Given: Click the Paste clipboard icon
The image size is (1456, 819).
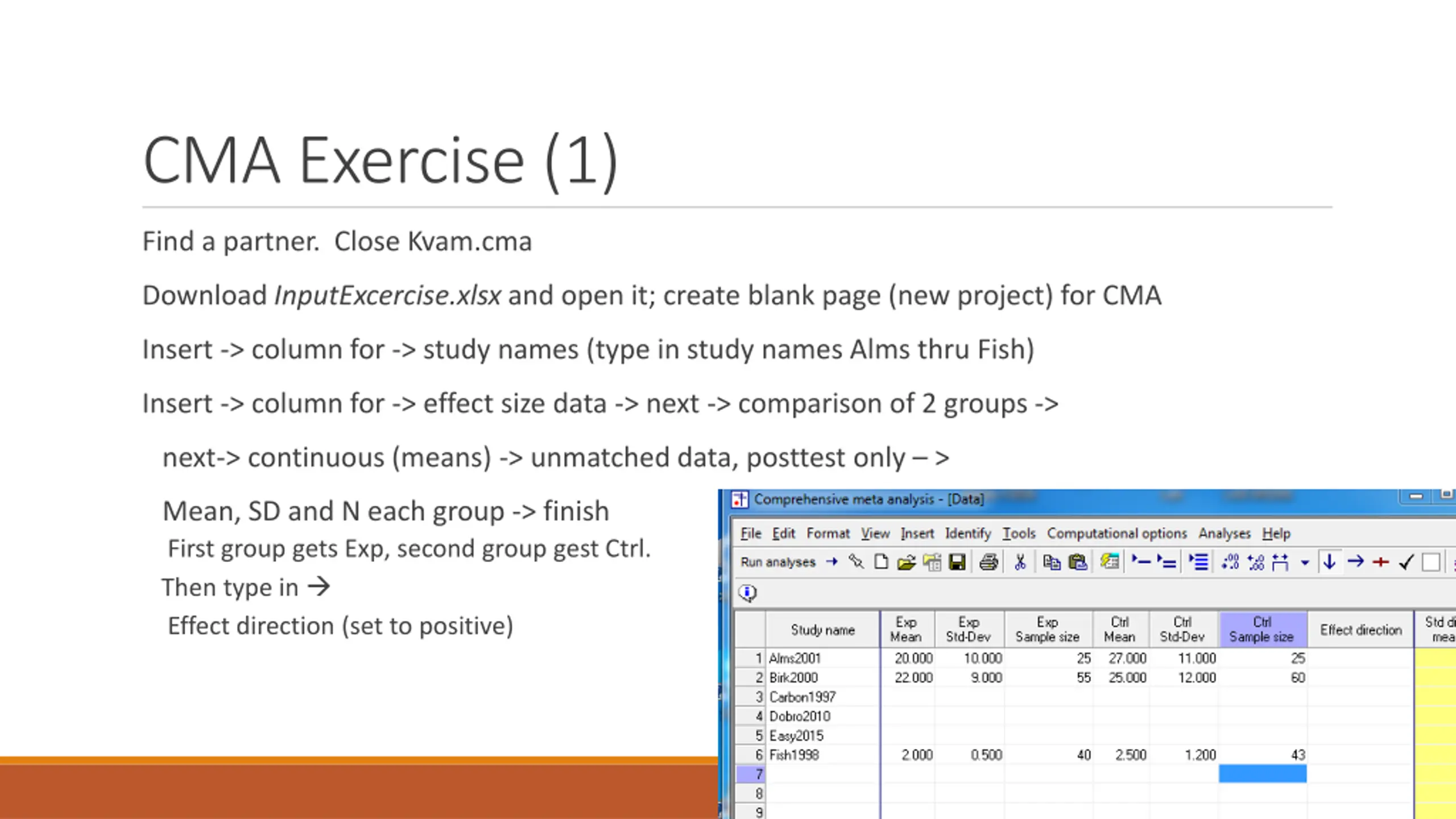Looking at the screenshot, I should coord(1077,562).
